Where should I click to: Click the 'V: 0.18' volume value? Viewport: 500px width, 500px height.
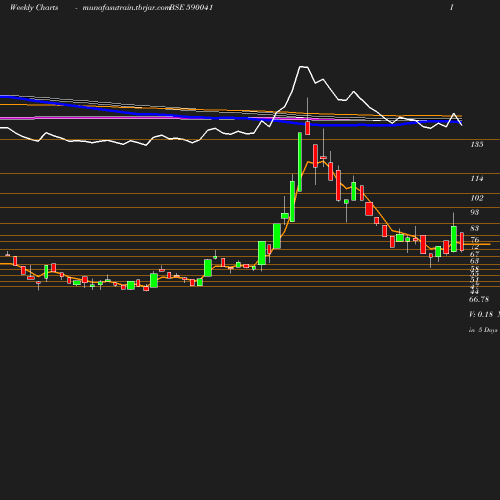(x=481, y=314)
